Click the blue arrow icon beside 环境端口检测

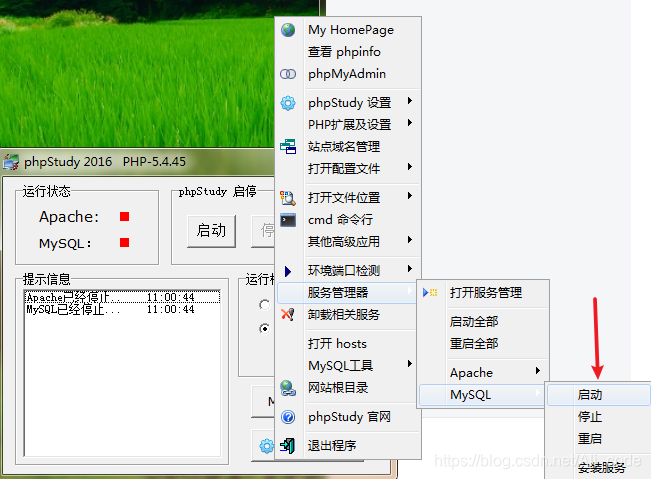[x=288, y=271]
